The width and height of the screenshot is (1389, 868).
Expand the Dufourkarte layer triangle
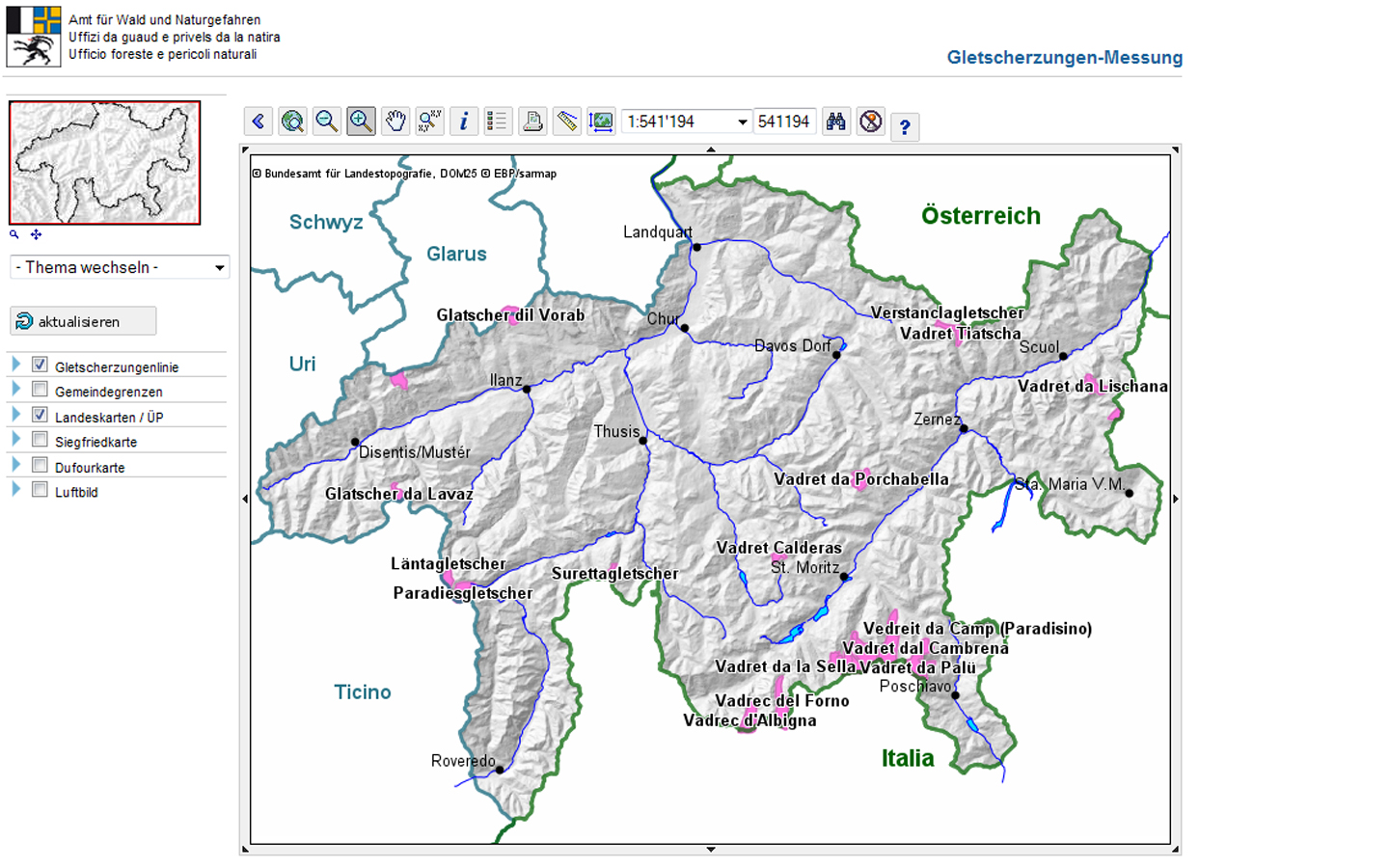[15, 465]
